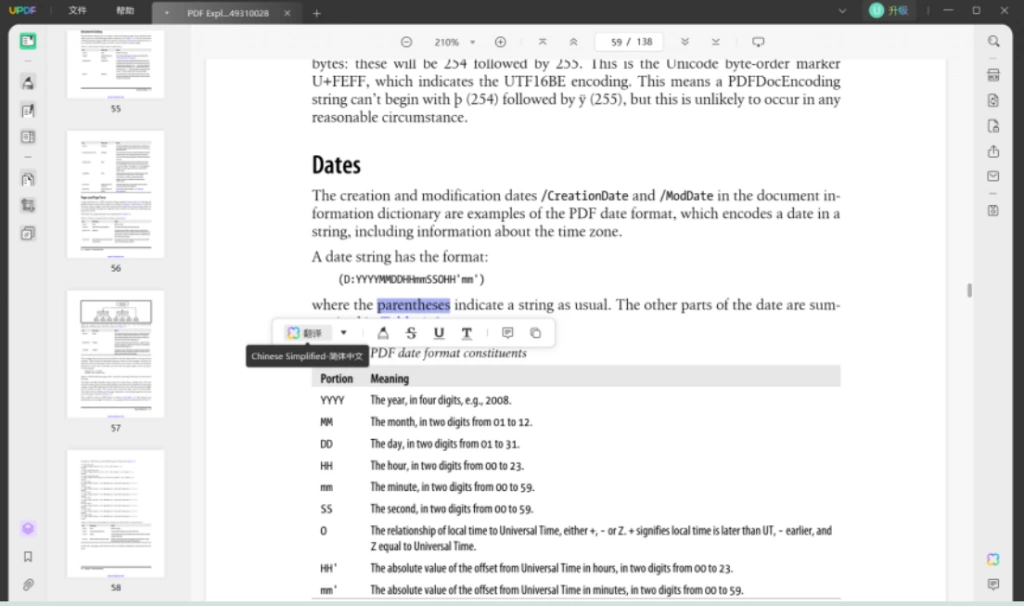Open attachments panel paperclip icon
Screen dimensions: 1024x606
click(28, 584)
